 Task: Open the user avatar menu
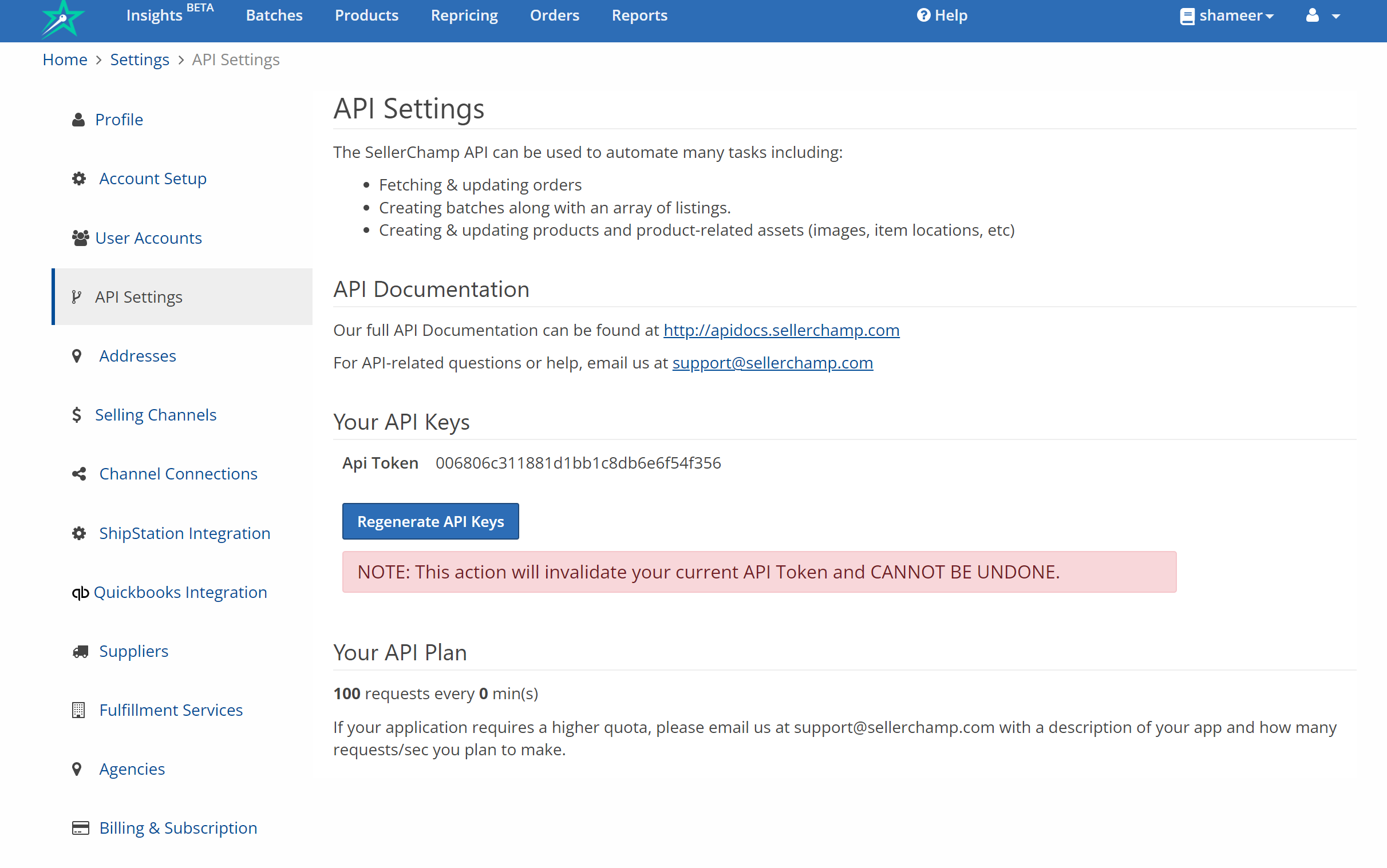pyautogui.click(x=1323, y=15)
